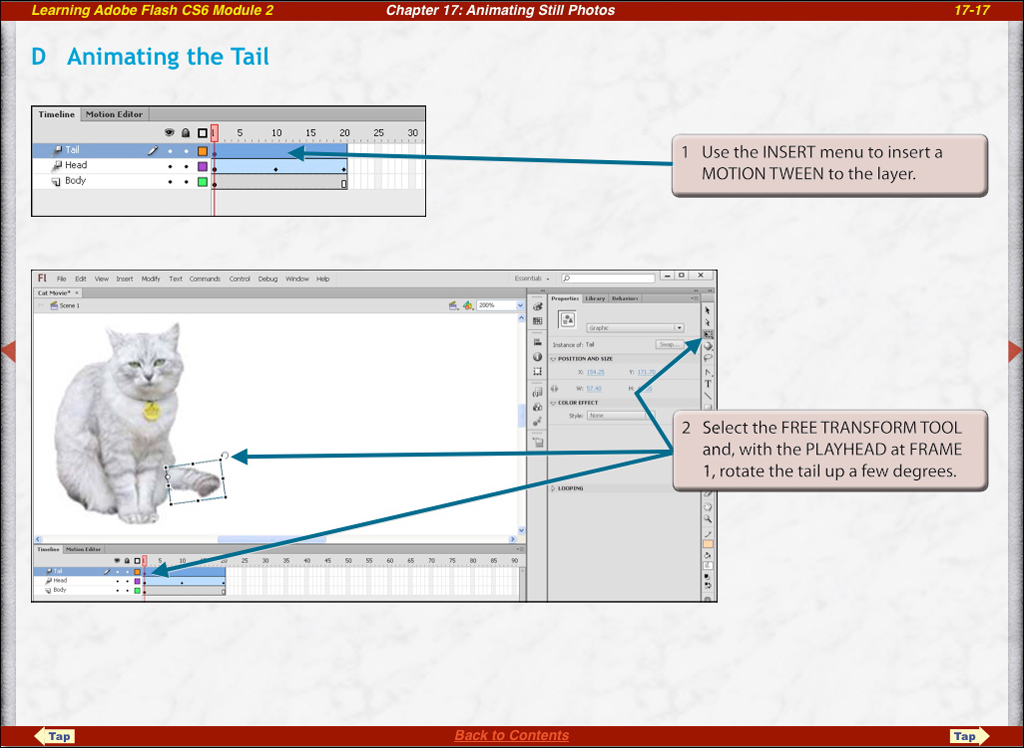
Task: Toggle lock dot for Tail layer in top timeline
Action: (186, 150)
